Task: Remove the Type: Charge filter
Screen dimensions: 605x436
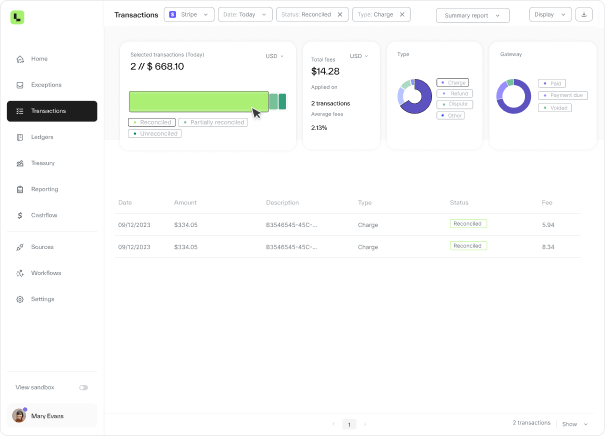Action: [403, 15]
